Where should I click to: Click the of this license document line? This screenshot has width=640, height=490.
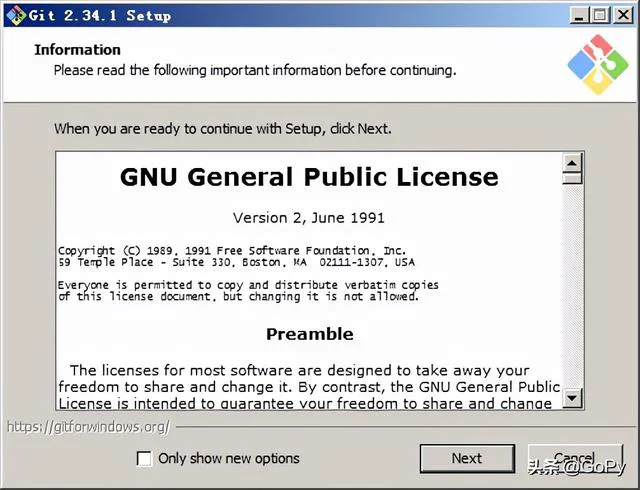pyautogui.click(x=238, y=296)
